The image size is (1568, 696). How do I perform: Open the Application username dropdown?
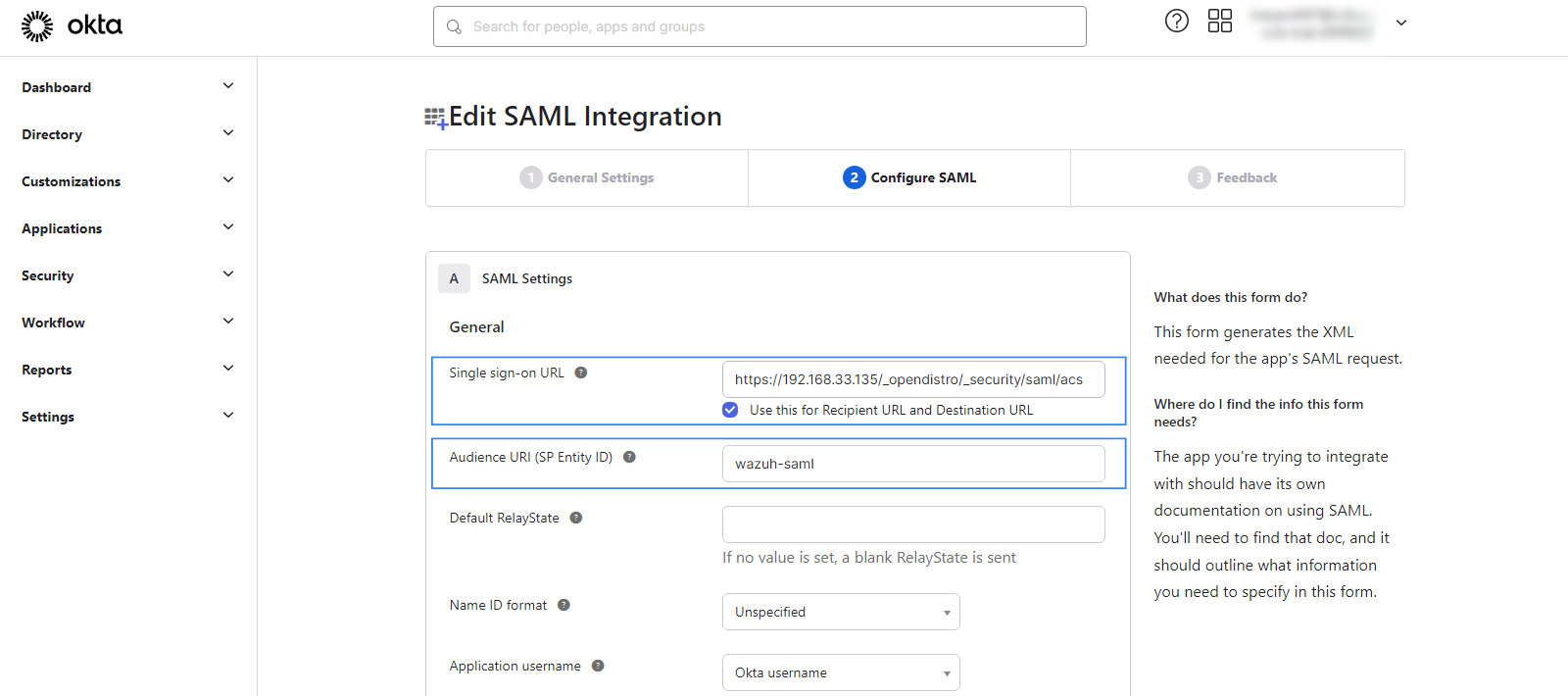point(840,672)
